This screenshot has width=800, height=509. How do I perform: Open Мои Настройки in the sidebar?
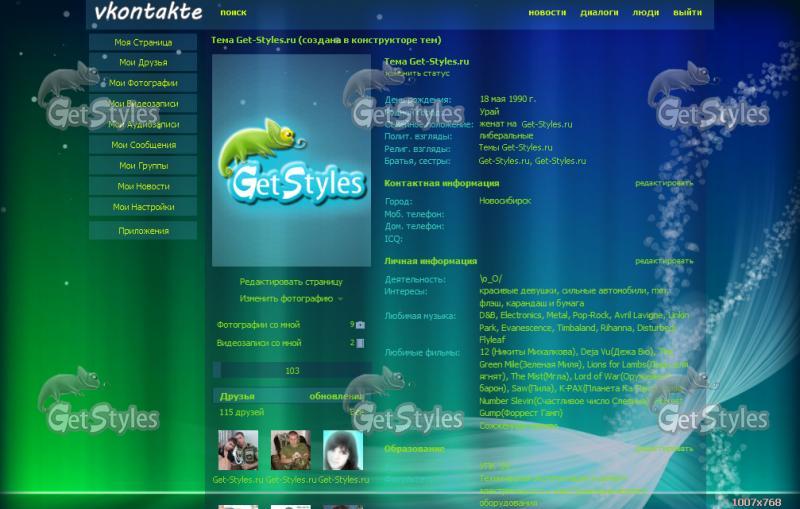coord(143,207)
